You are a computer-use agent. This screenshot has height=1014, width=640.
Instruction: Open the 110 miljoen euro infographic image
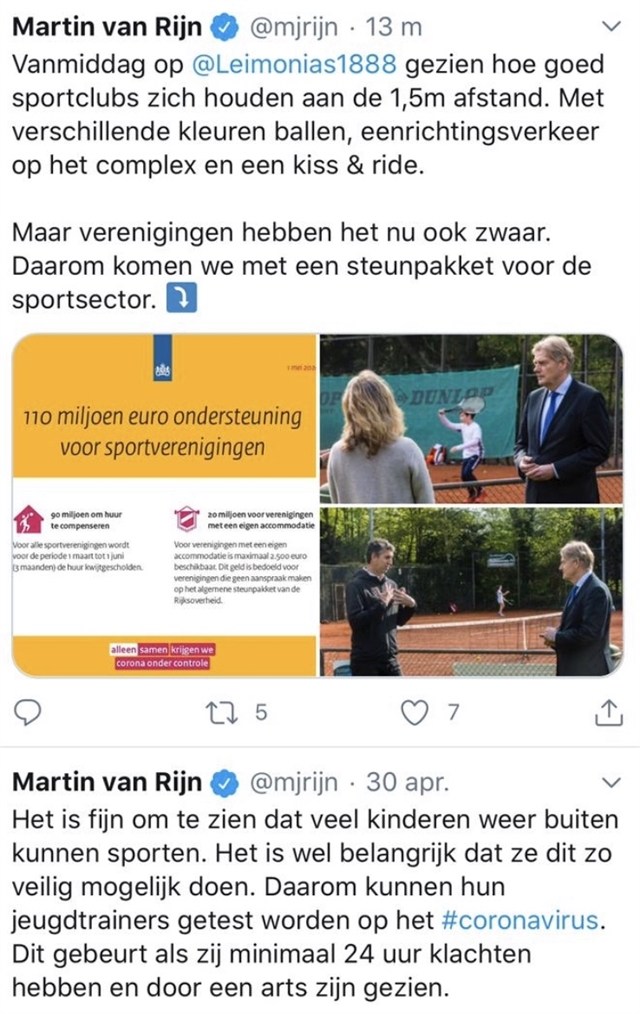(165, 505)
